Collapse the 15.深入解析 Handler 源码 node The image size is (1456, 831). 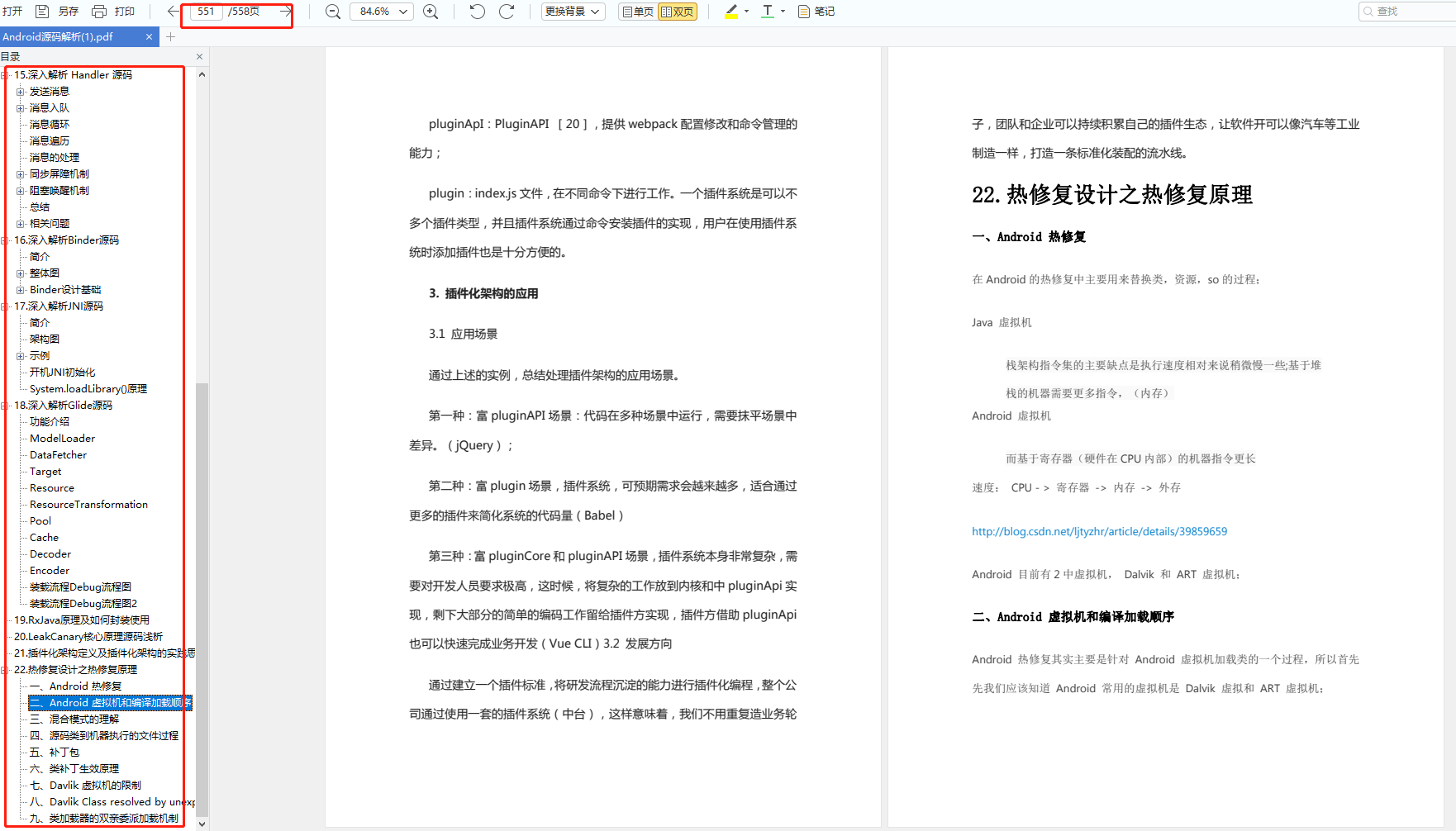[x=5, y=75]
